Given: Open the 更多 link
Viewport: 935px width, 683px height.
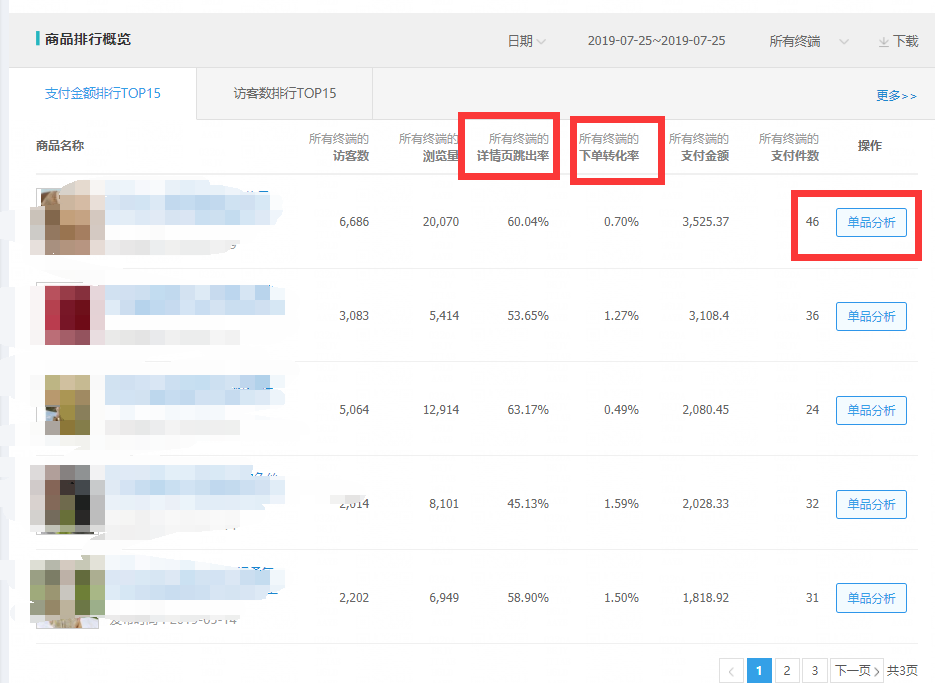Looking at the screenshot, I should click(x=896, y=96).
